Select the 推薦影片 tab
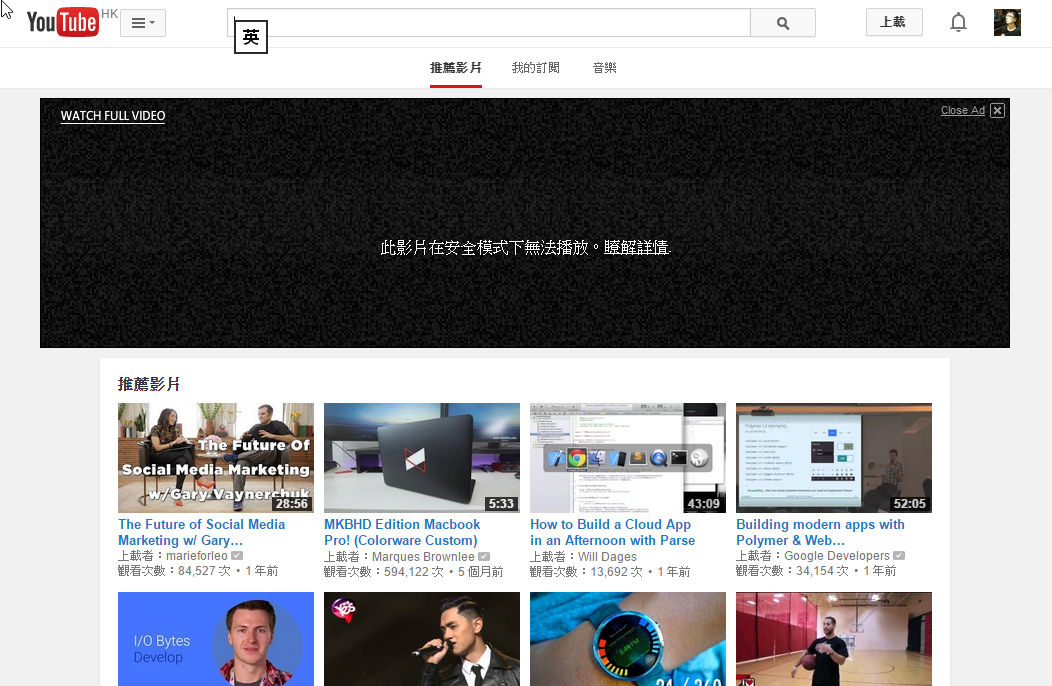The height and width of the screenshot is (686, 1052). click(x=456, y=68)
